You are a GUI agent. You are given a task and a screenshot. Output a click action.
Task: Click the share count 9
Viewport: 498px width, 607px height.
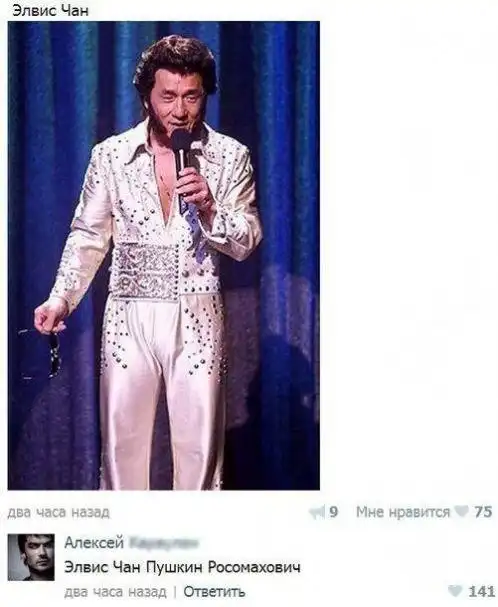click(x=333, y=512)
